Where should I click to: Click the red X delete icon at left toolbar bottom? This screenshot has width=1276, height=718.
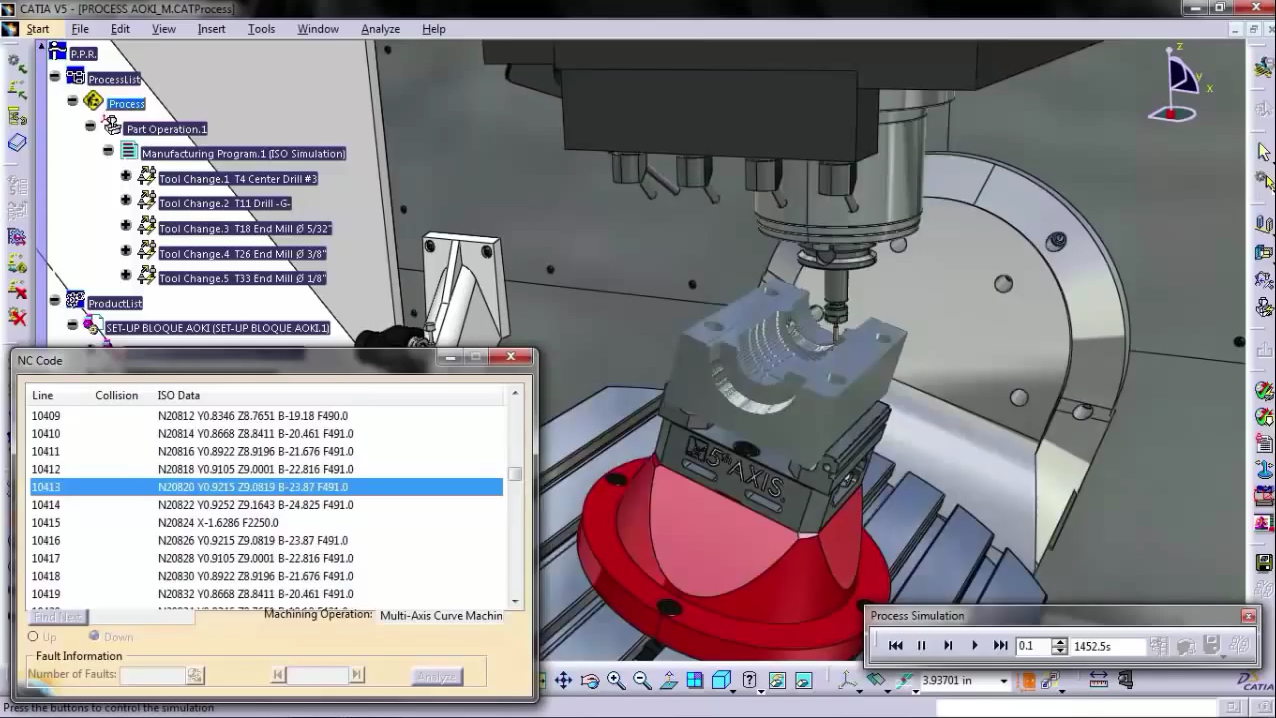(17, 316)
